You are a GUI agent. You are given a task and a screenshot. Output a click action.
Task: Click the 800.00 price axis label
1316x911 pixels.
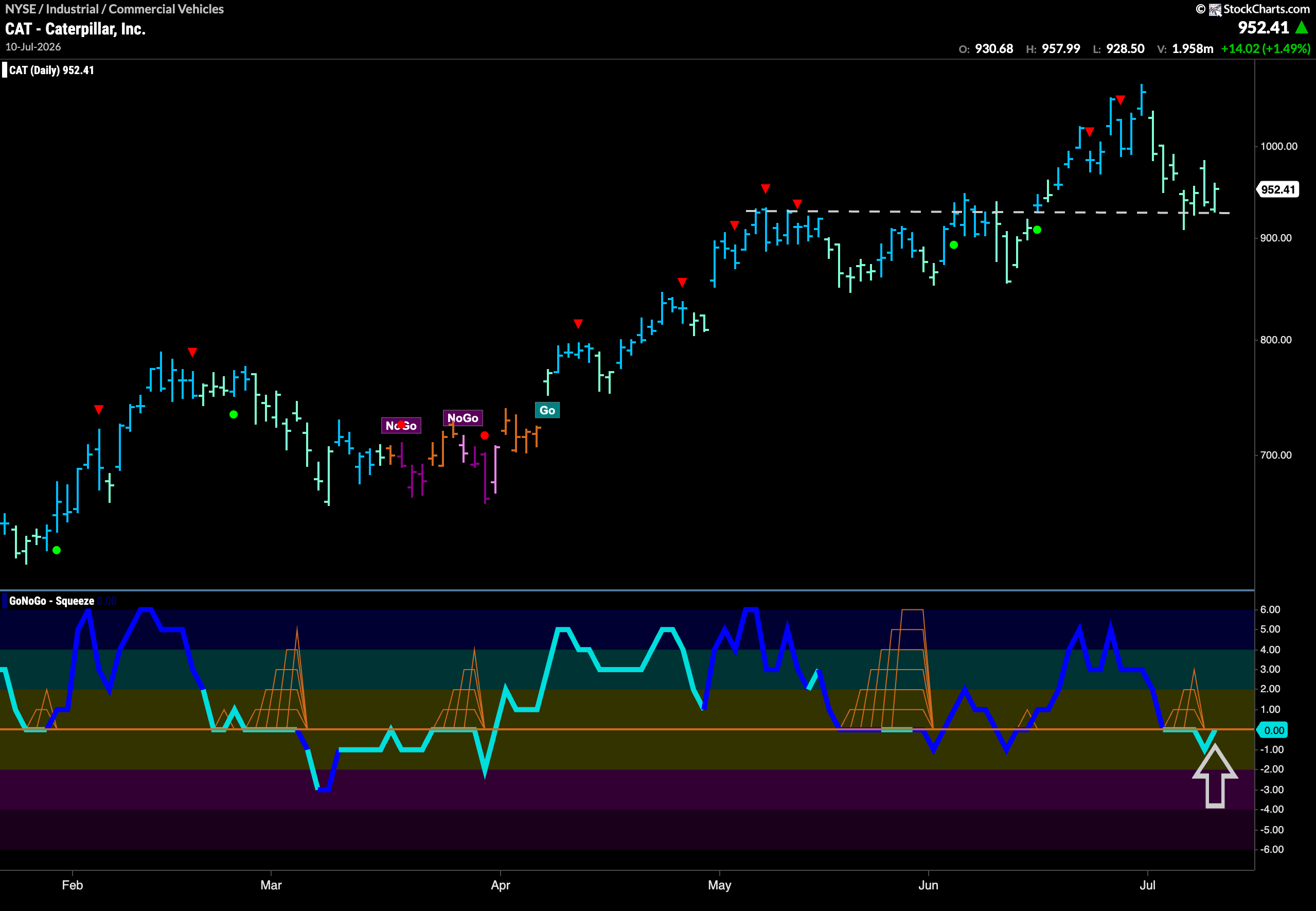[x=1276, y=340]
